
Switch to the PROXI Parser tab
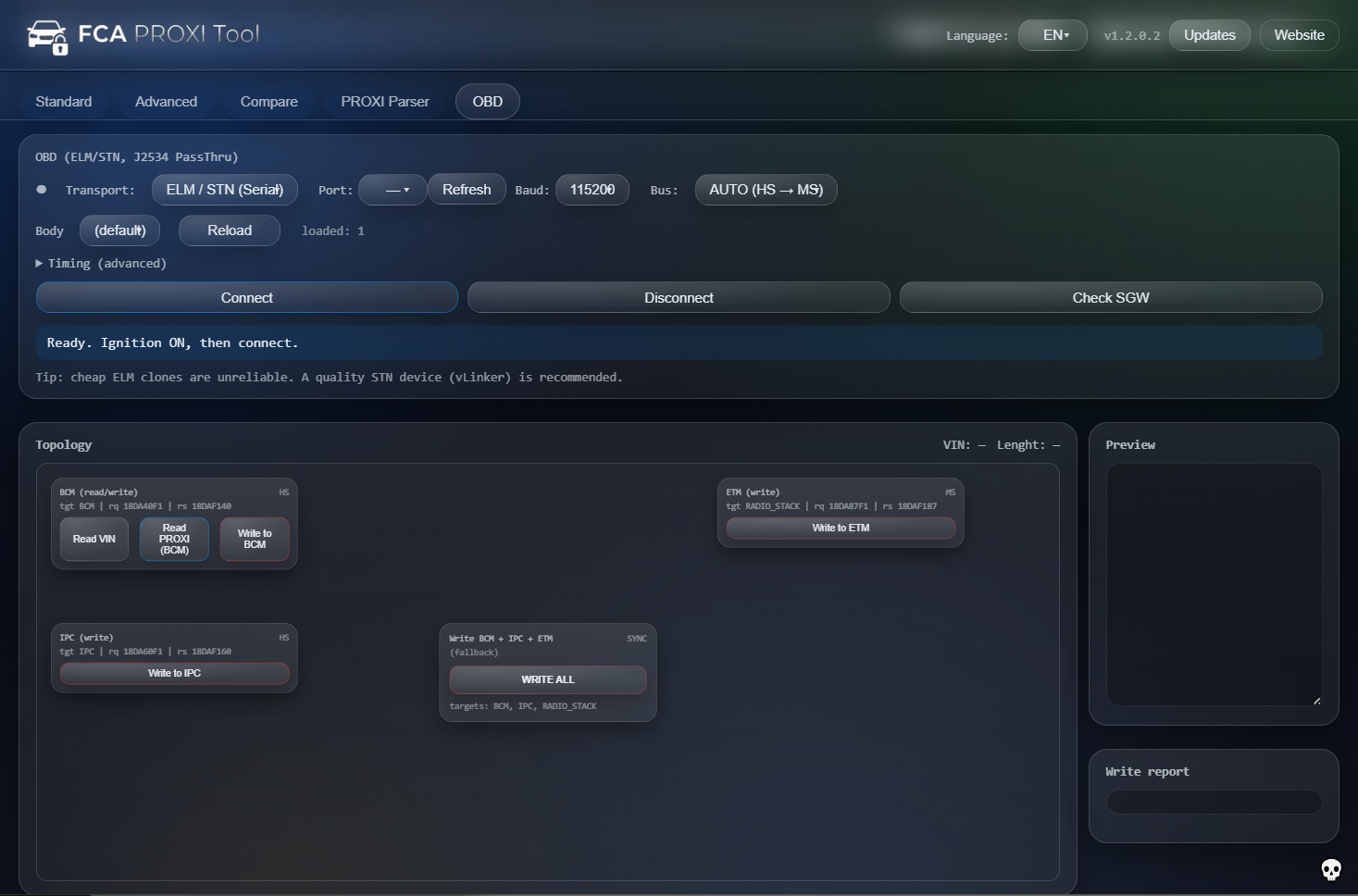click(x=384, y=101)
